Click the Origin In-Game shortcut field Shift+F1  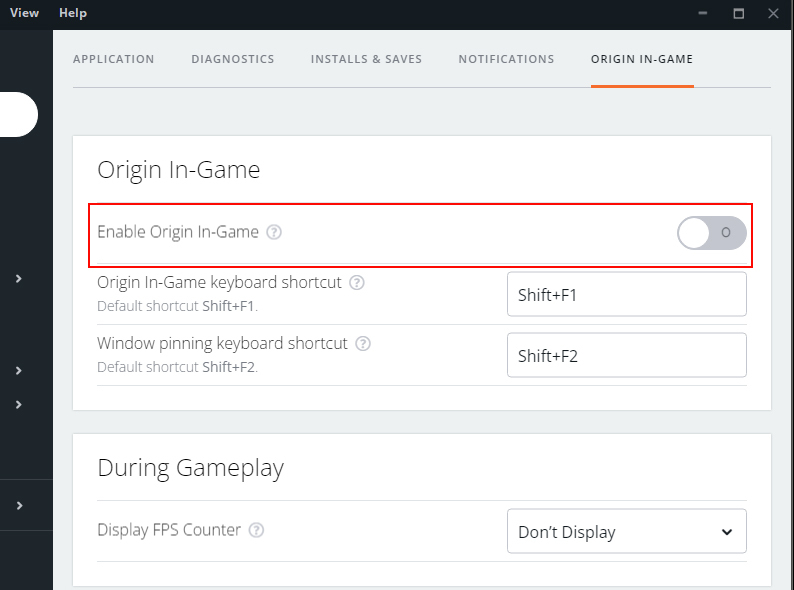(626, 295)
